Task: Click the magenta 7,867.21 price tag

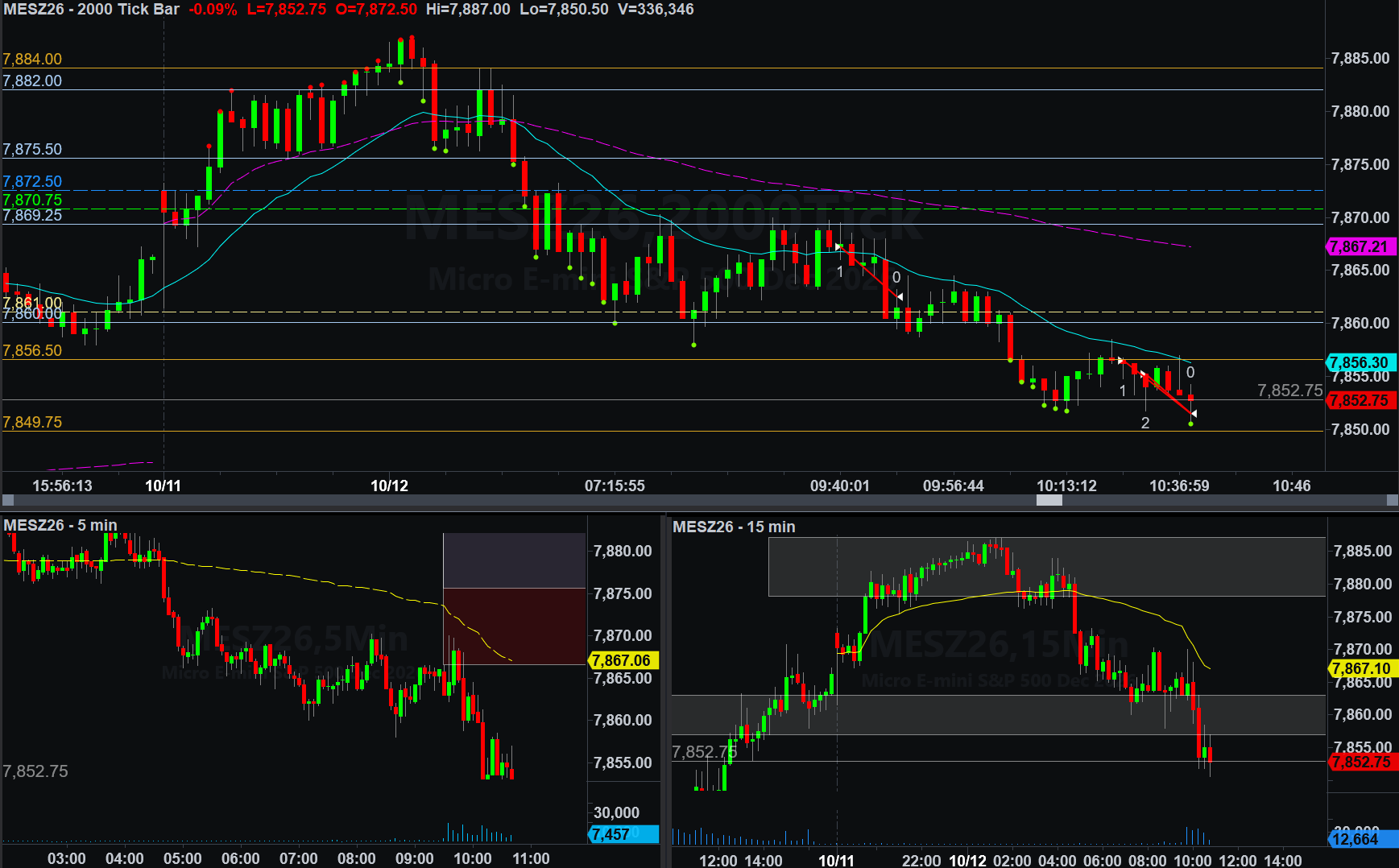Action: tap(1360, 247)
